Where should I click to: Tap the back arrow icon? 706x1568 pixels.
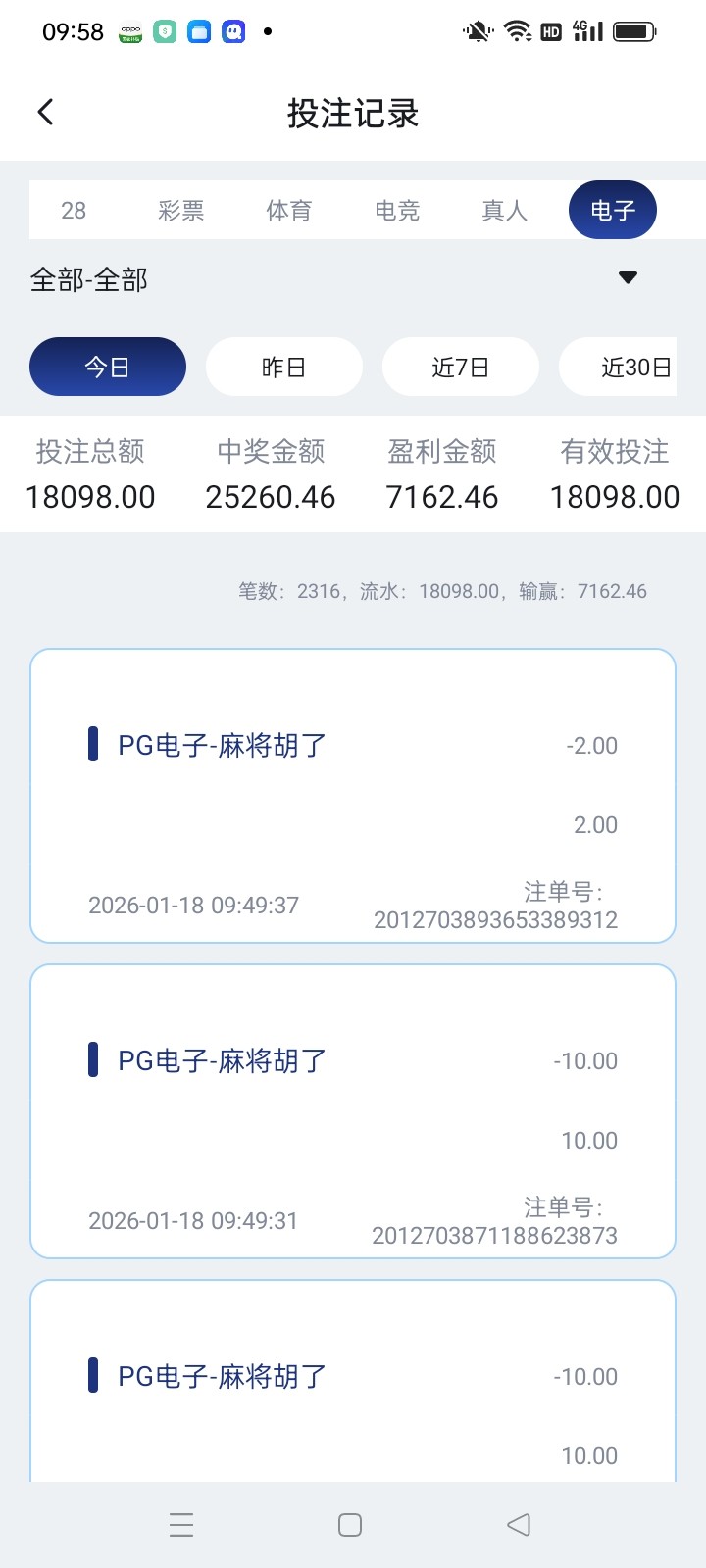(45, 112)
